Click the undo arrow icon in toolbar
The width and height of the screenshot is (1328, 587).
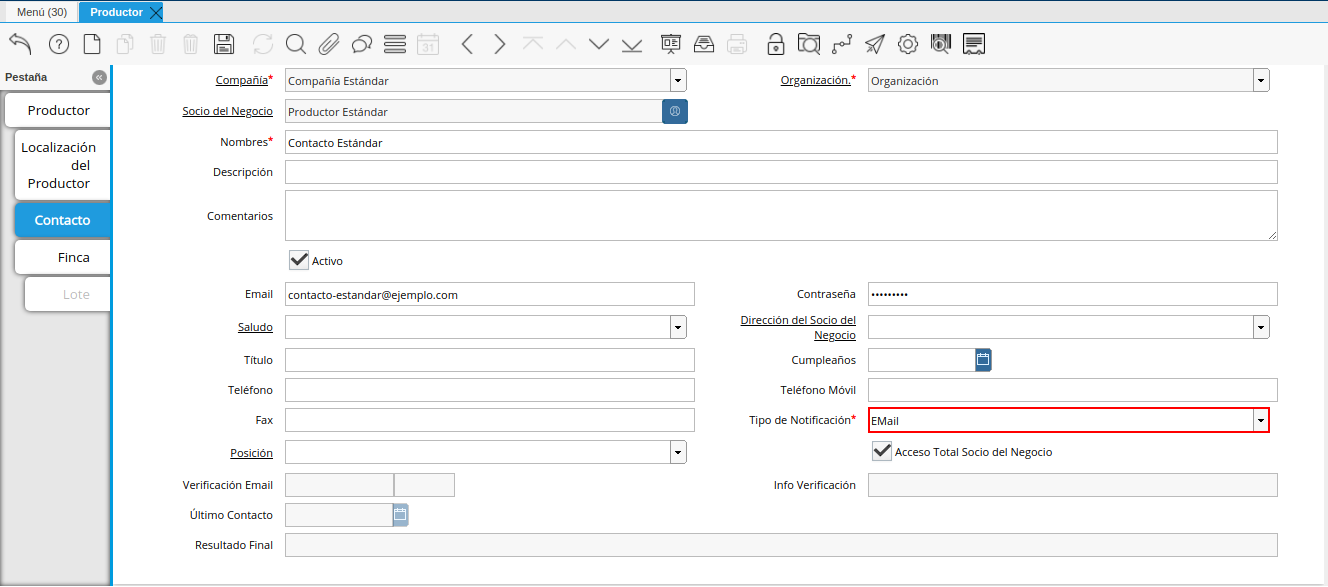pos(21,44)
